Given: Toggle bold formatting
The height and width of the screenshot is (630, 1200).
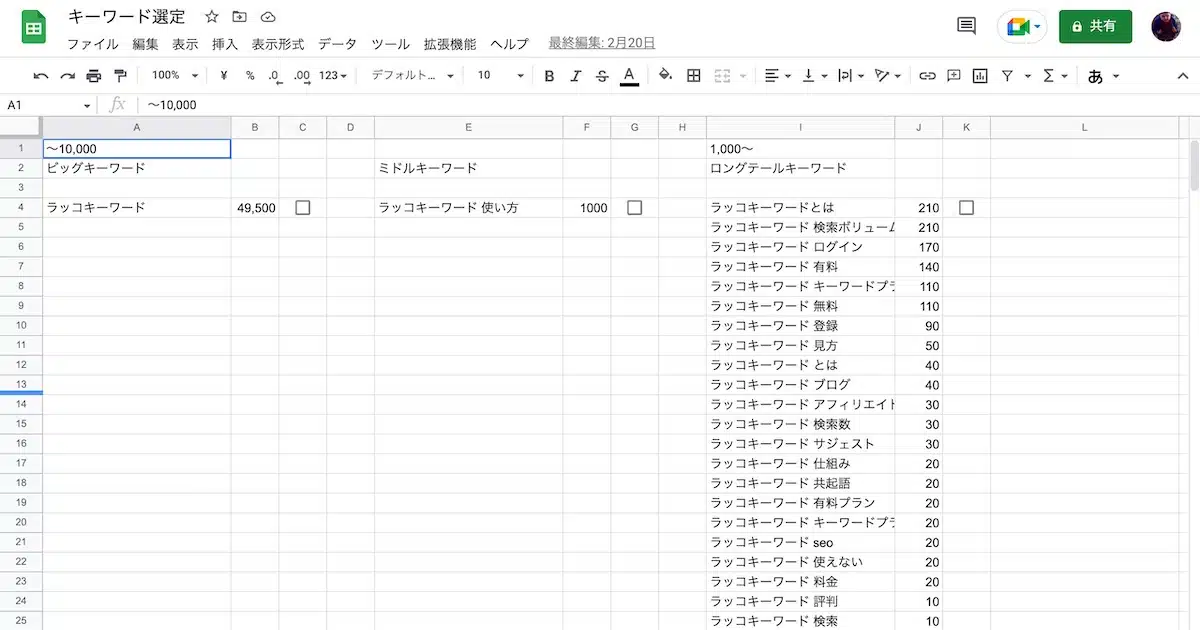Looking at the screenshot, I should pos(549,76).
